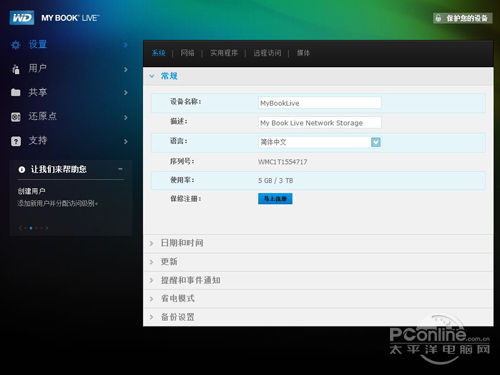Click usage value 5 GB / 3 TB
Screen dimensions: 500x375
pyautogui.click(x=276, y=181)
